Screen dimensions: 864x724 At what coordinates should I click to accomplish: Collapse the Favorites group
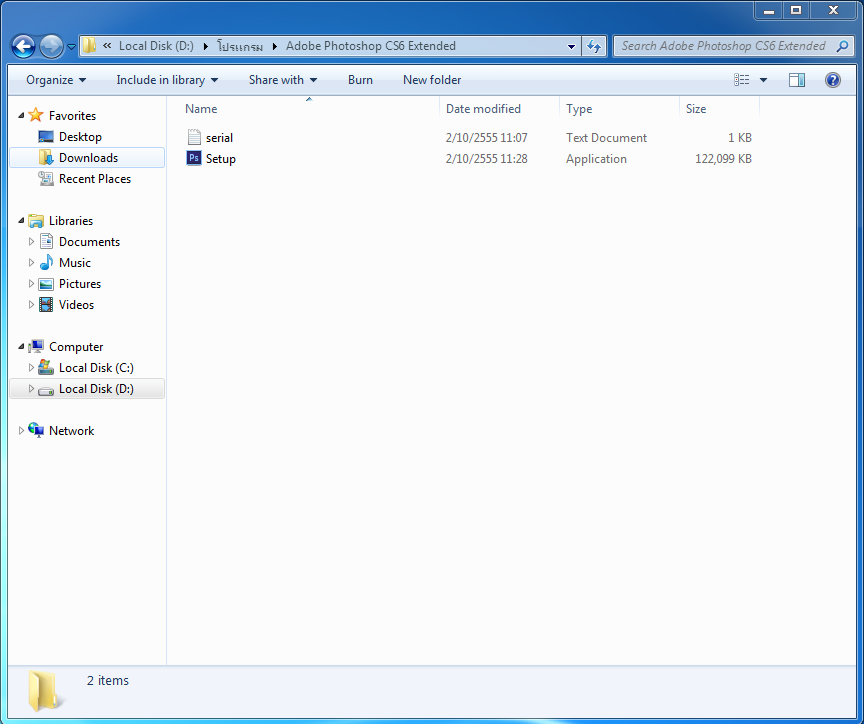21,115
